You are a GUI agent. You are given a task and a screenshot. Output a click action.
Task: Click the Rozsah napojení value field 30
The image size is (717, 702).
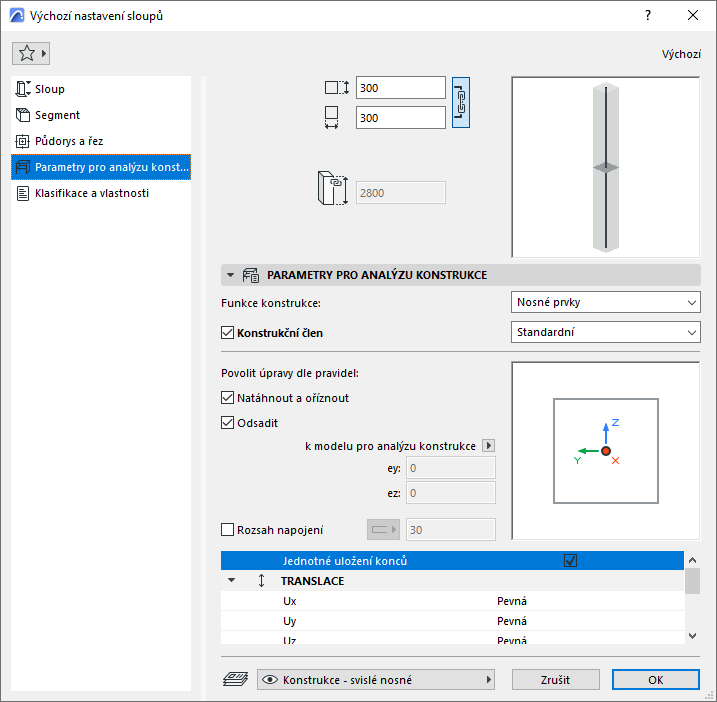click(x=450, y=530)
